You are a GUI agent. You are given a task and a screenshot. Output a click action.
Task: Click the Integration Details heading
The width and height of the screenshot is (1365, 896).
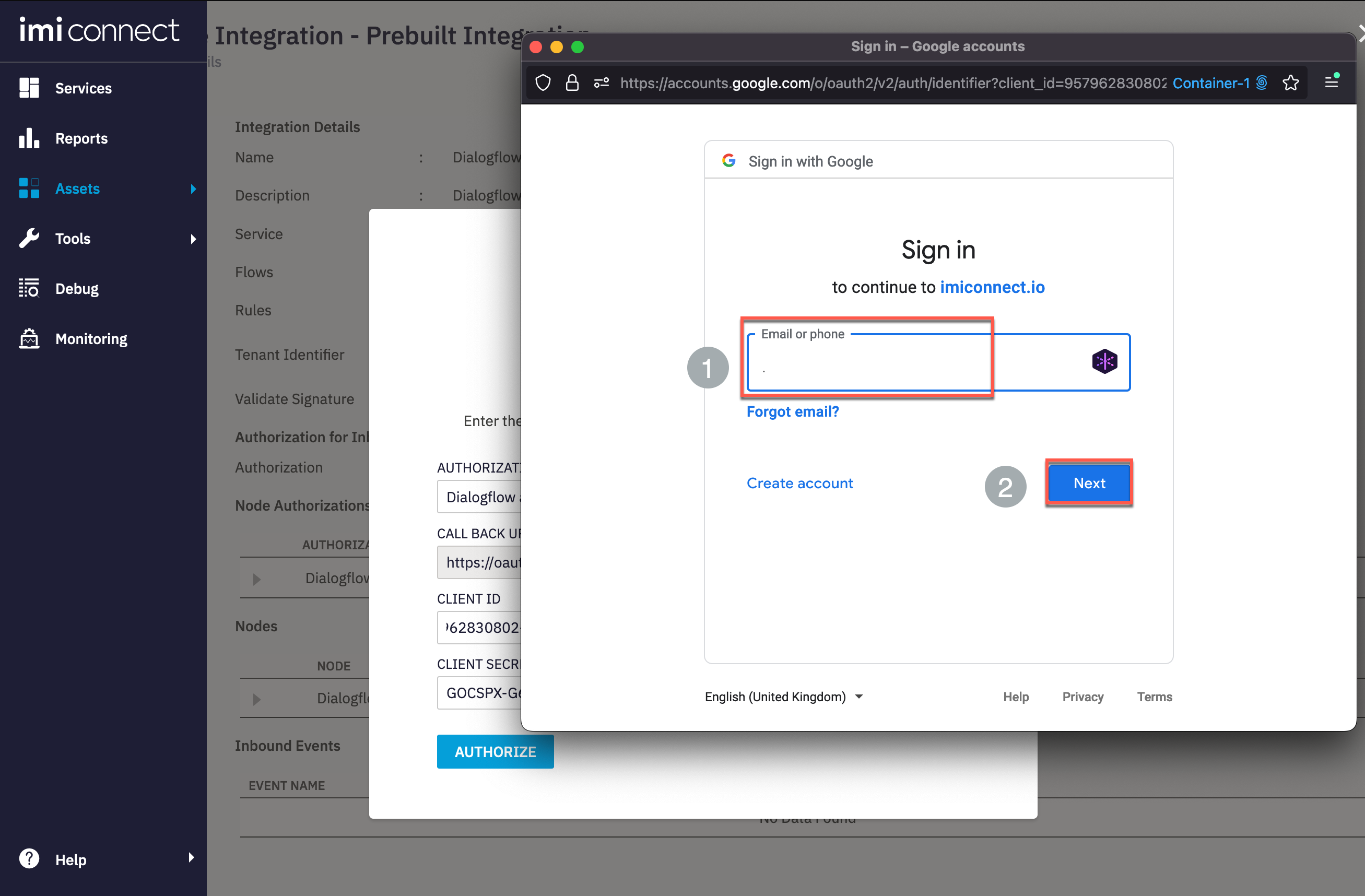[297, 127]
